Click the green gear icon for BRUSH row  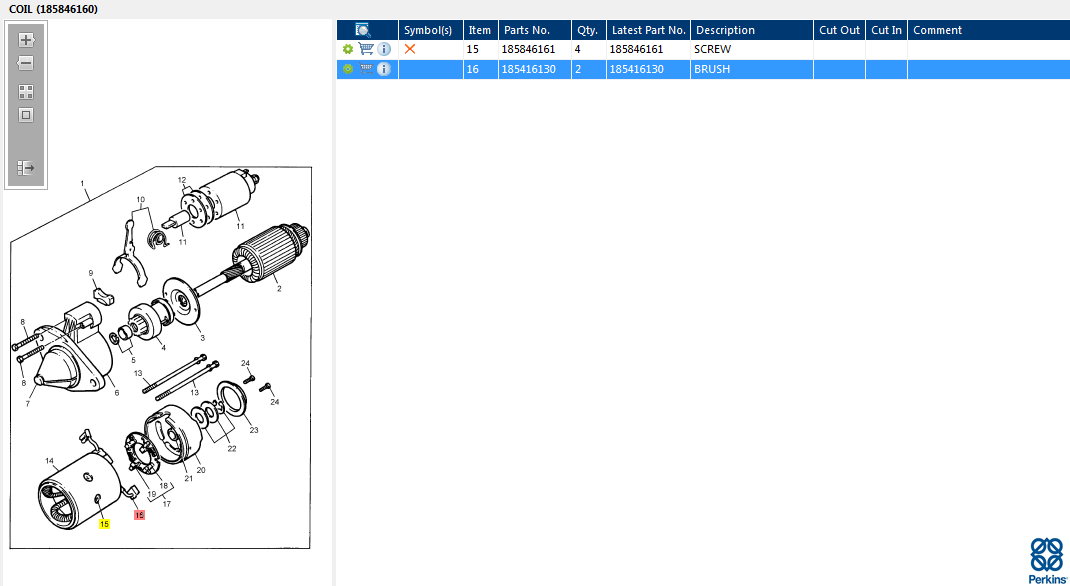point(348,69)
